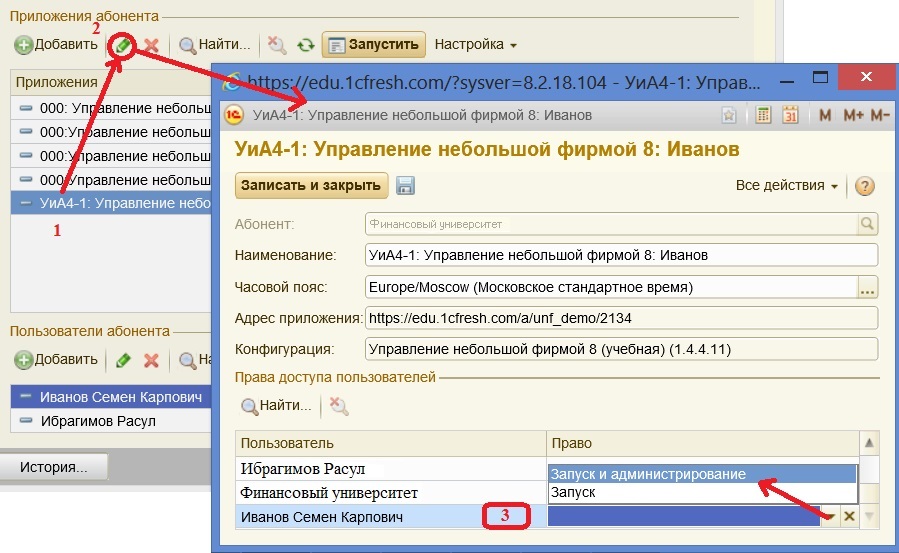
Task: Select Финансовый университет row in rights table
Action: coord(390,493)
